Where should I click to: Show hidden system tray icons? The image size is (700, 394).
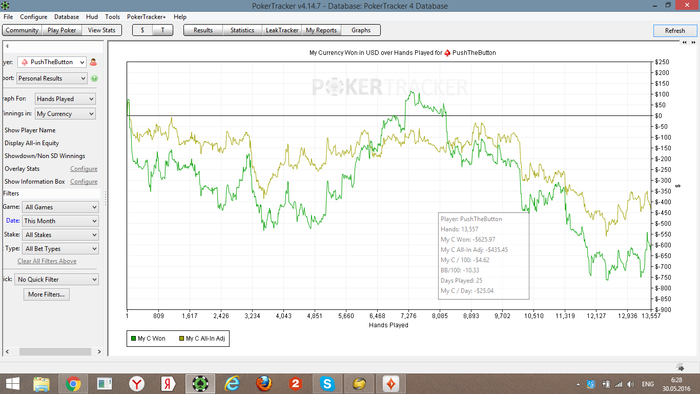point(578,384)
